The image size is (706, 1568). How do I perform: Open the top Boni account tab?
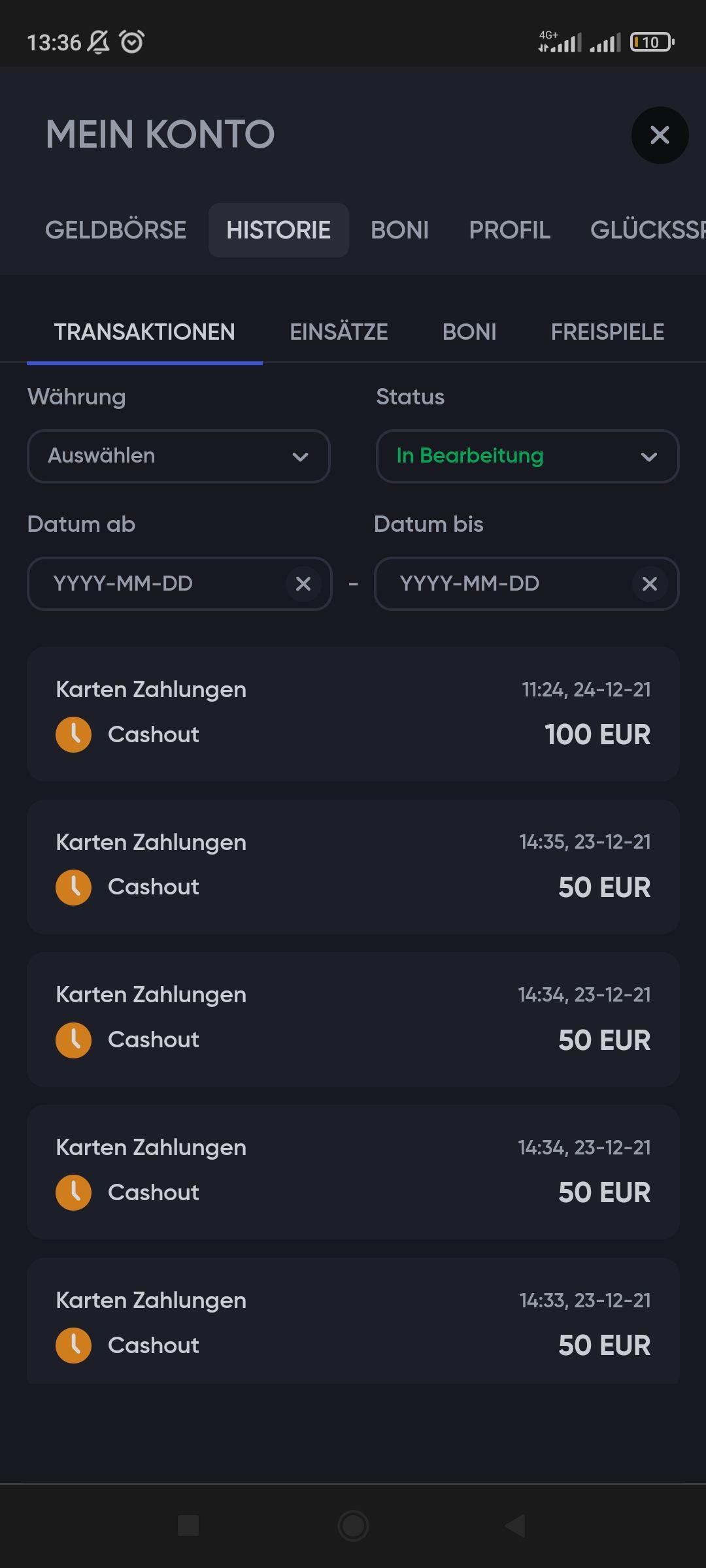point(399,230)
